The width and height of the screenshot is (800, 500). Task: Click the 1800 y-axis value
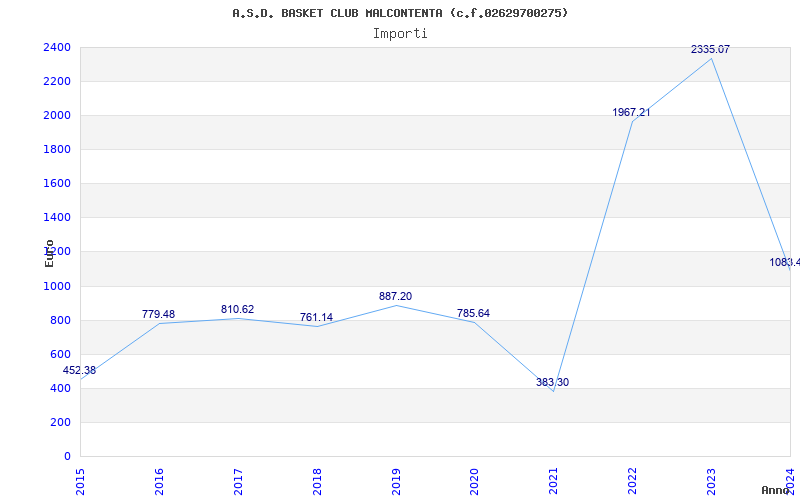57,149
